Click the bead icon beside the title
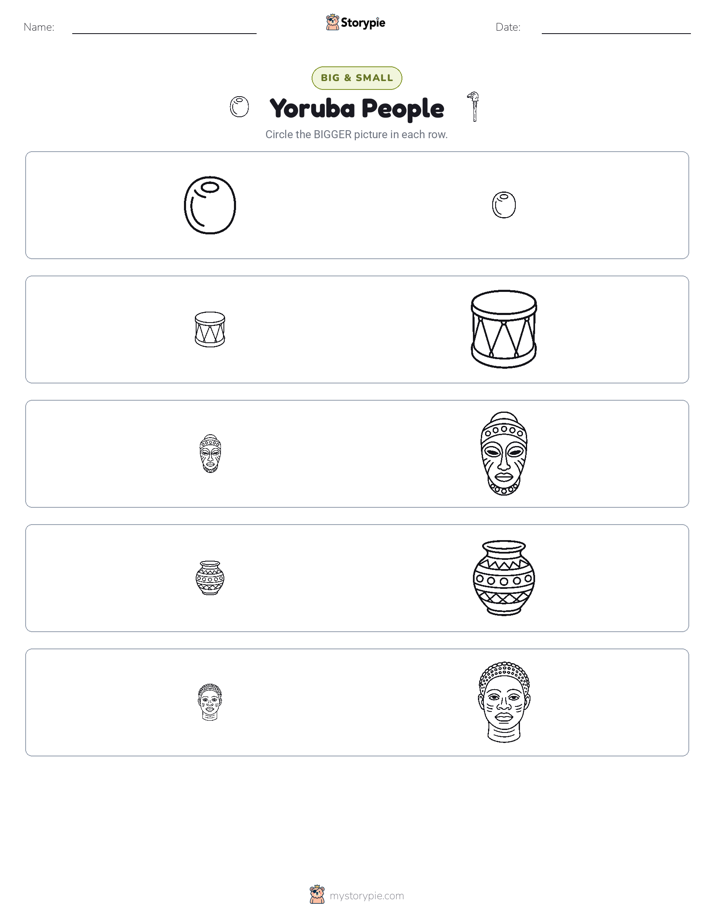The image size is (714, 924). (239, 107)
